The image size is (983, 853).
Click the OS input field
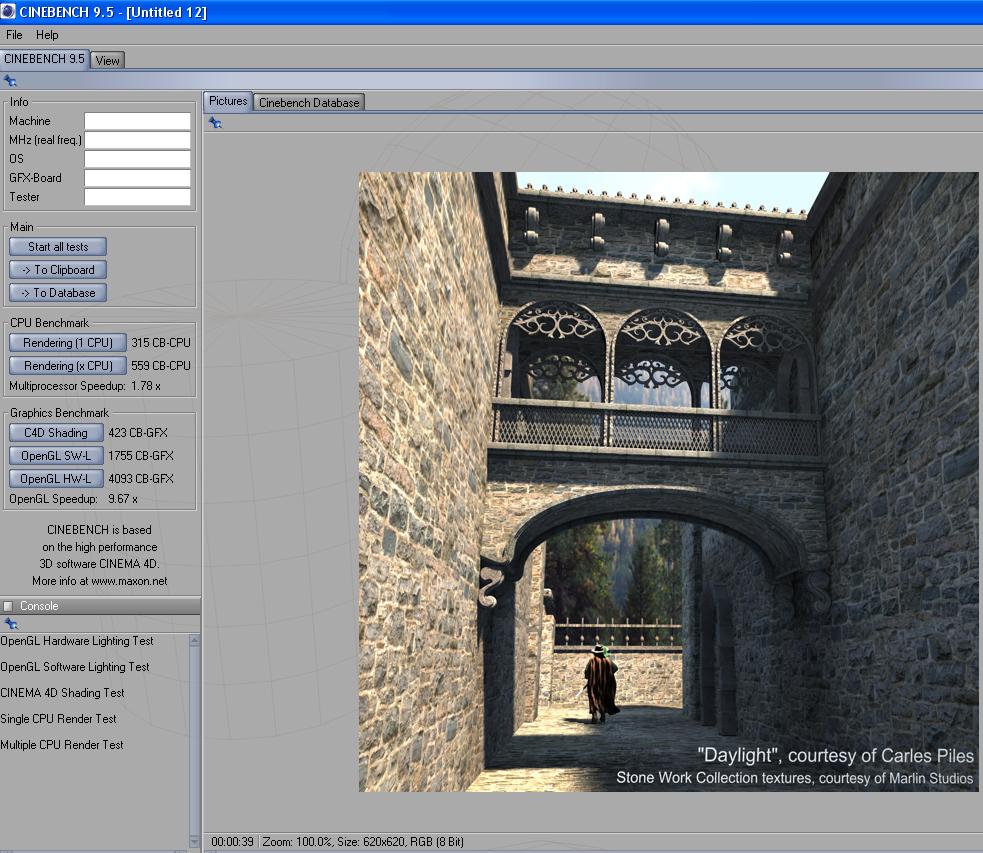tap(137, 159)
